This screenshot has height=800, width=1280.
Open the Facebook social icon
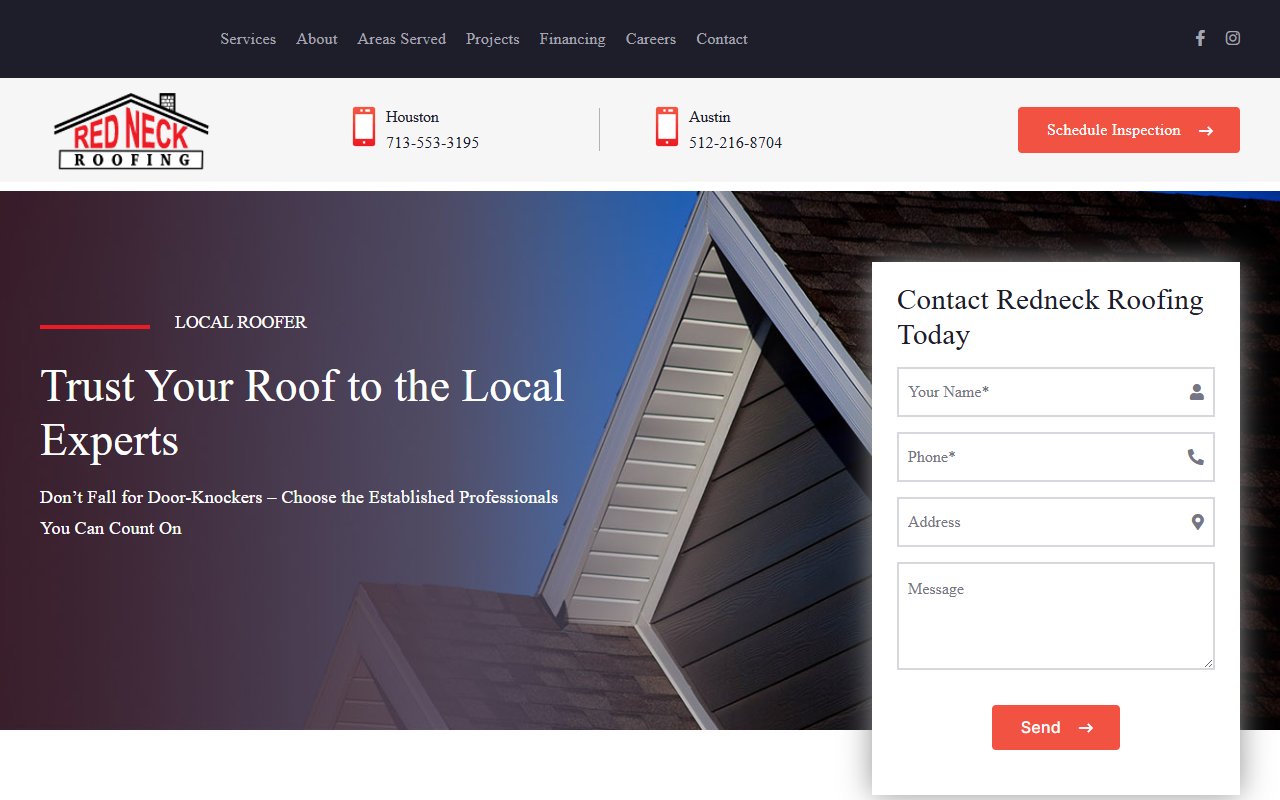pyautogui.click(x=1200, y=38)
